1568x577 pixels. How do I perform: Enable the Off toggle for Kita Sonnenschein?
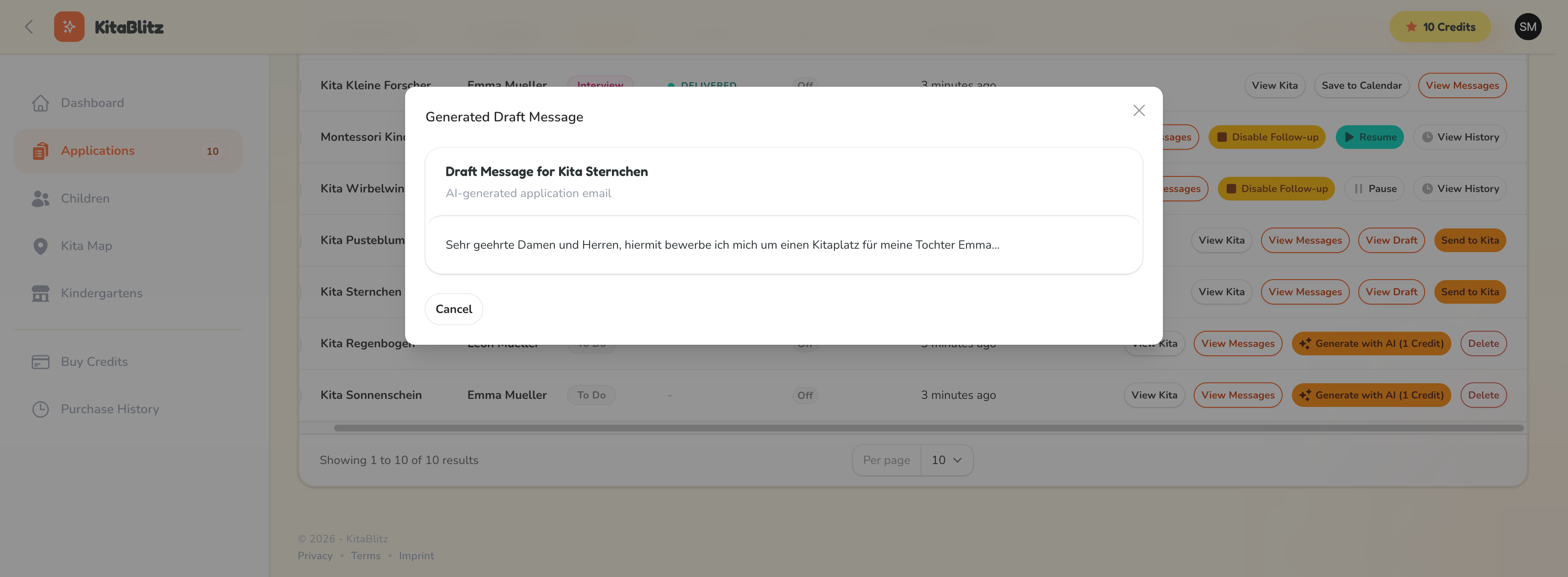click(805, 394)
